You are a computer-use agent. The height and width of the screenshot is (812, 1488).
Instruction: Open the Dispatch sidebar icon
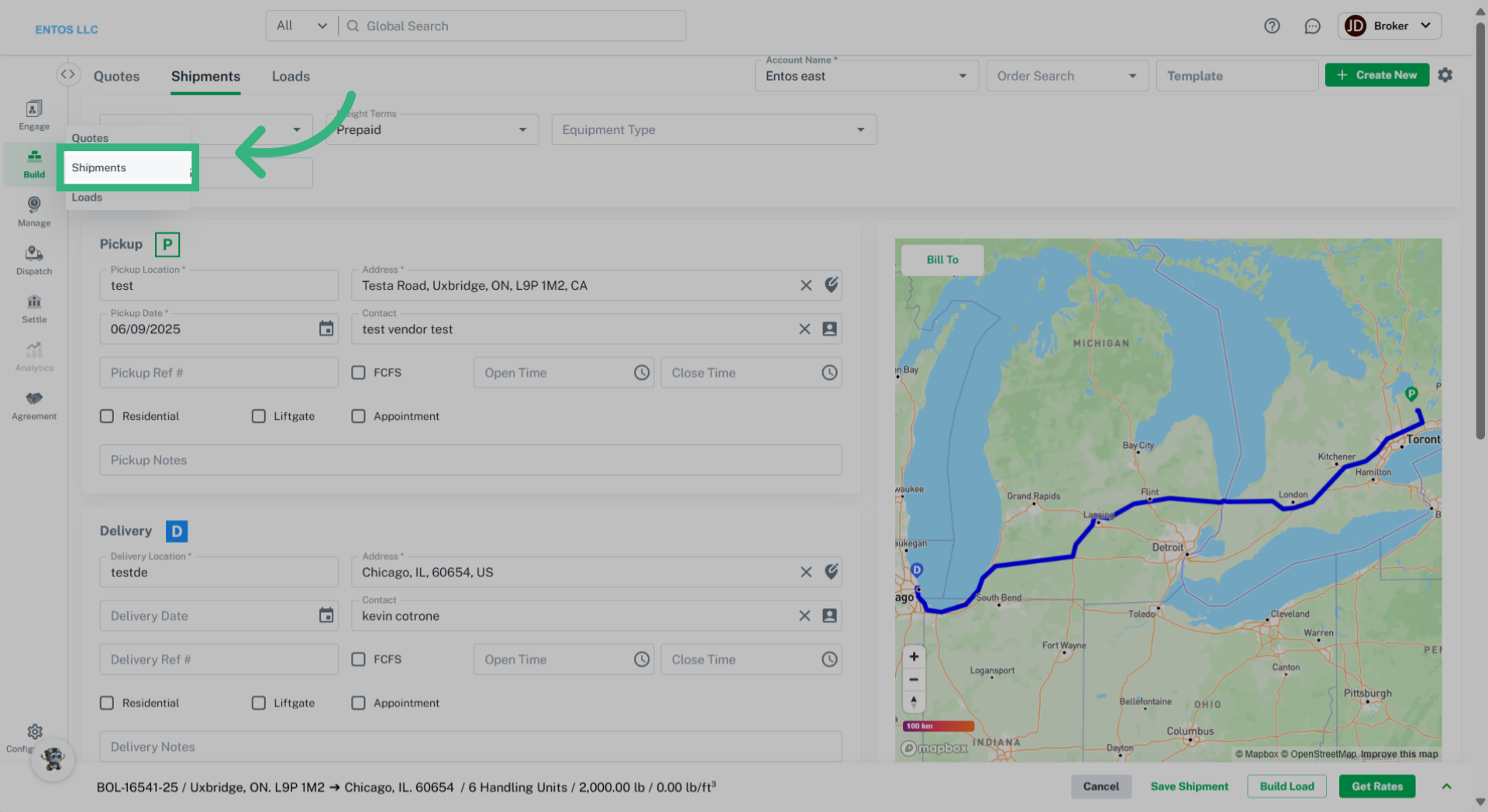pos(34,260)
